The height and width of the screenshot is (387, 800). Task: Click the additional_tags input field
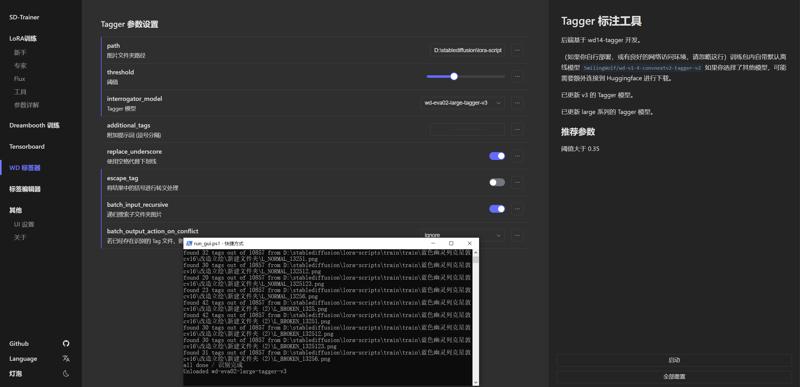tap(467, 130)
